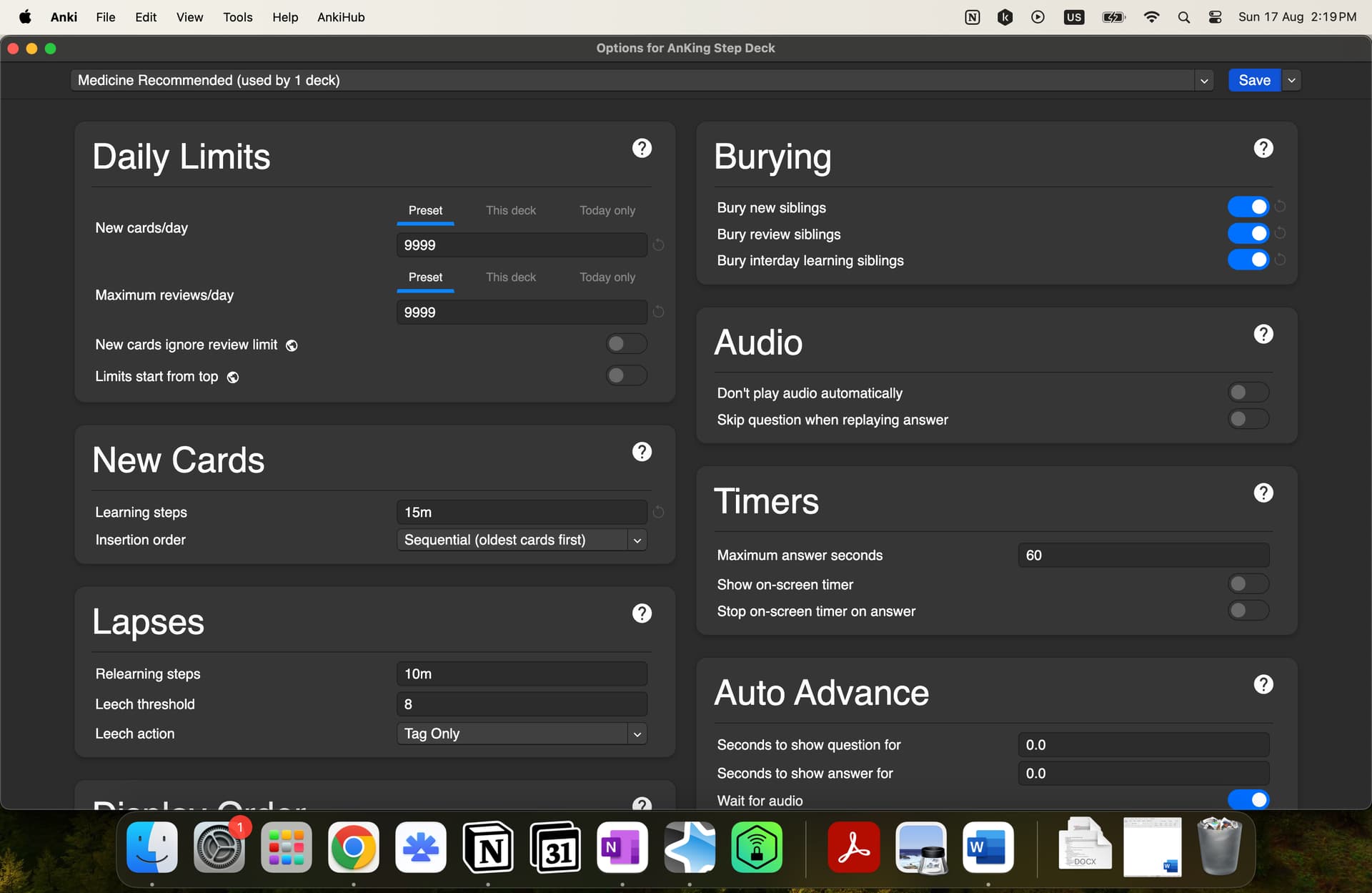The width and height of the screenshot is (1372, 893).
Task: Open the AnkiHub menu
Action: click(x=341, y=17)
